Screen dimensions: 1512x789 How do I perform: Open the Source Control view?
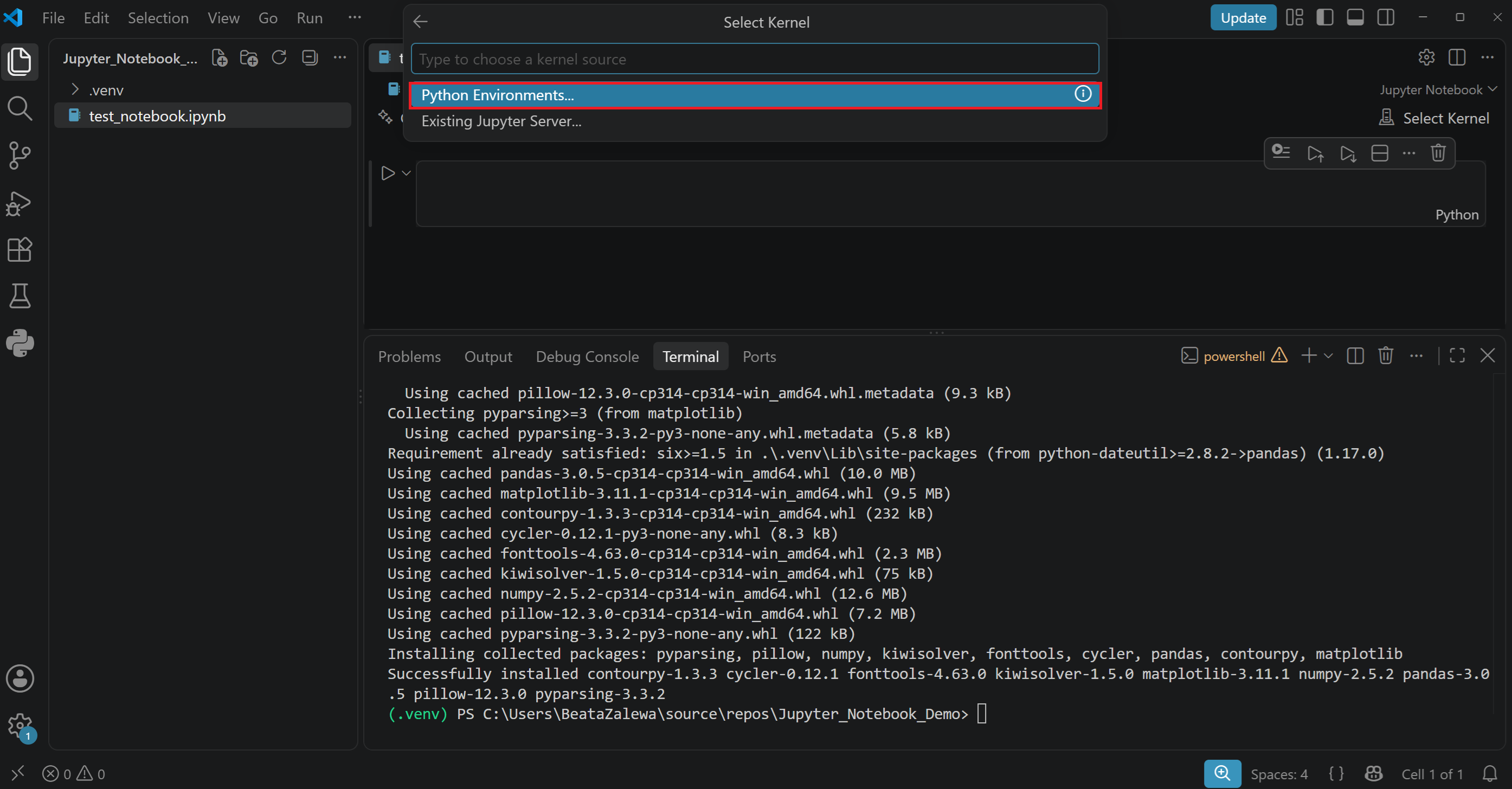pyautogui.click(x=20, y=156)
